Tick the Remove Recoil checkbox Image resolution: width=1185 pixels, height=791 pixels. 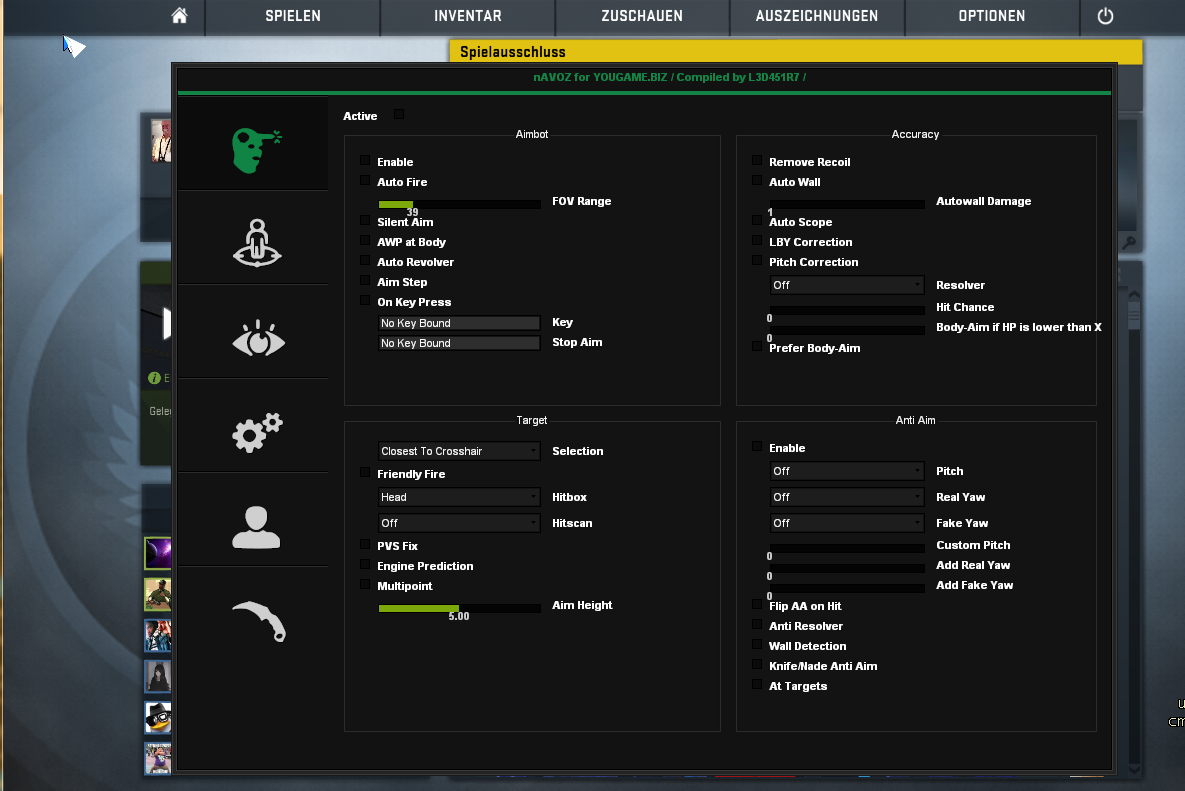[x=757, y=161]
